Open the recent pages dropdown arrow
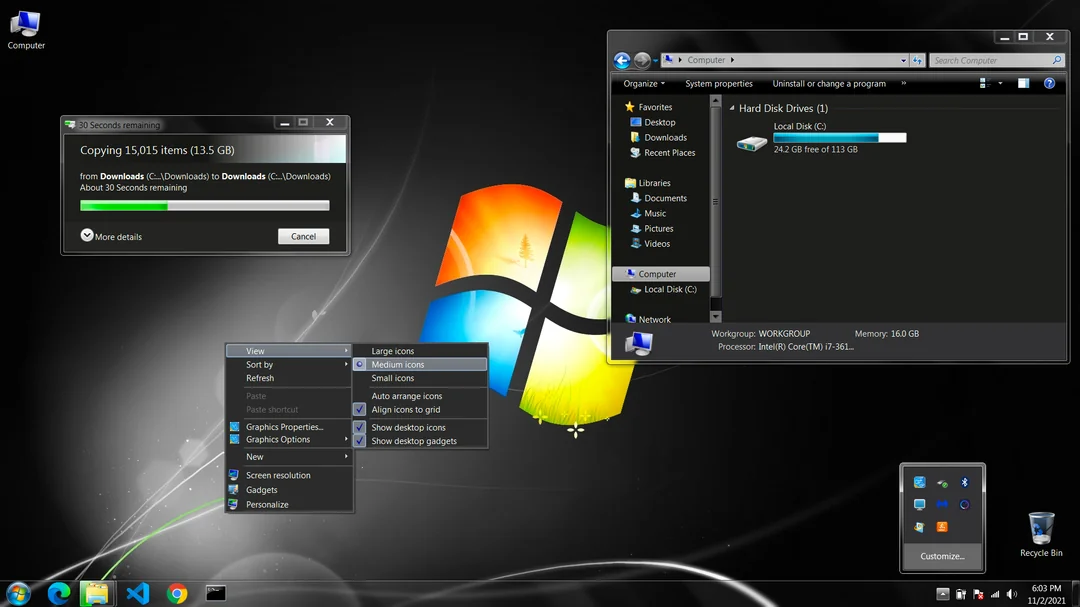1080x607 pixels. click(655, 61)
